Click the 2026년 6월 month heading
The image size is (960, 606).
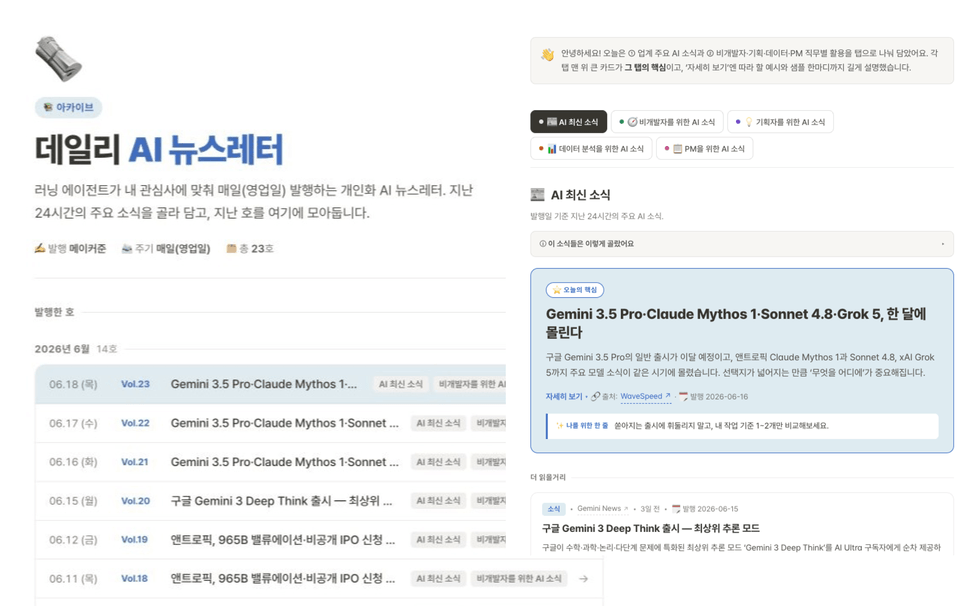click(62, 349)
